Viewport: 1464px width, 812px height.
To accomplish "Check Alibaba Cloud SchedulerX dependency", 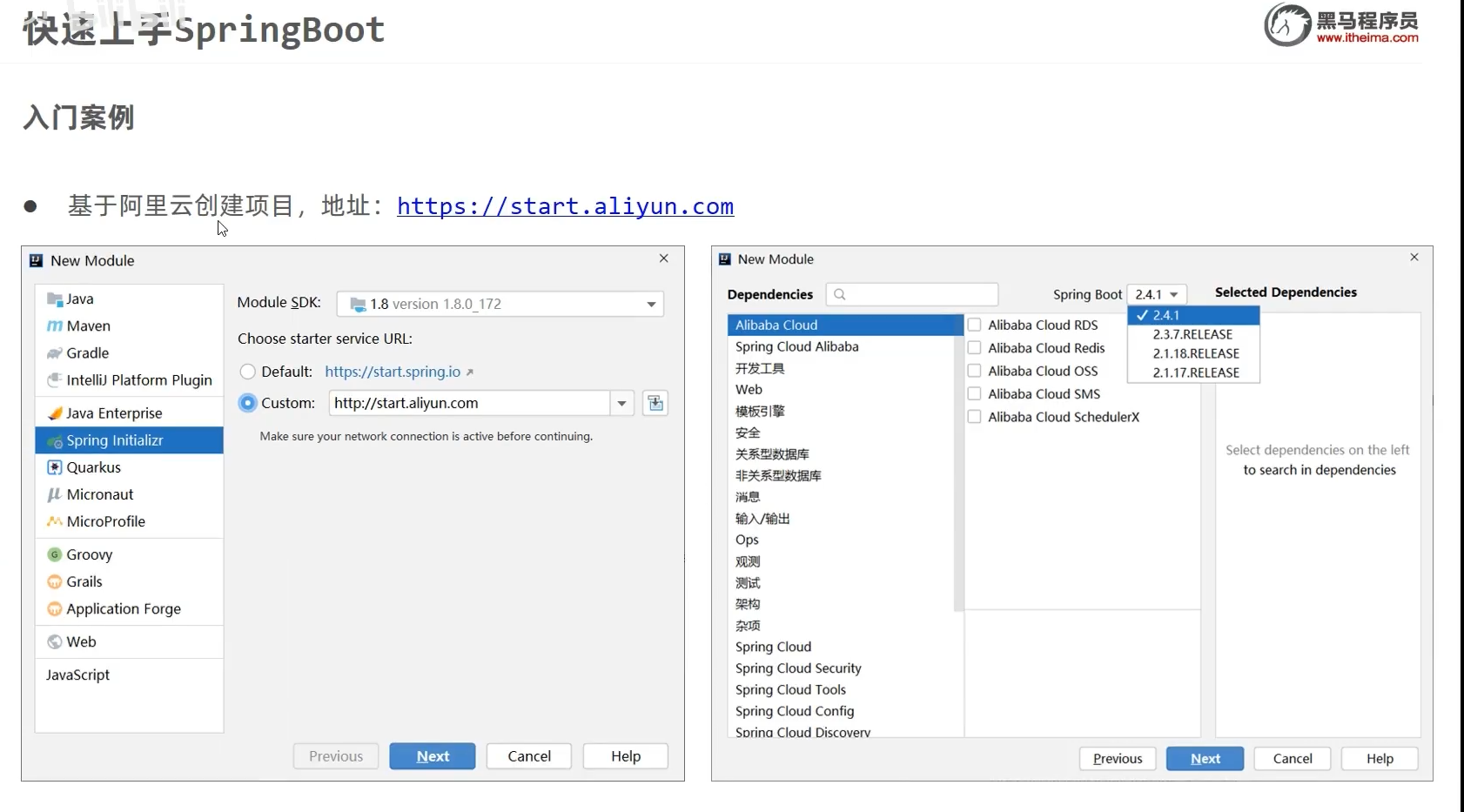I will pyautogui.click(x=975, y=417).
